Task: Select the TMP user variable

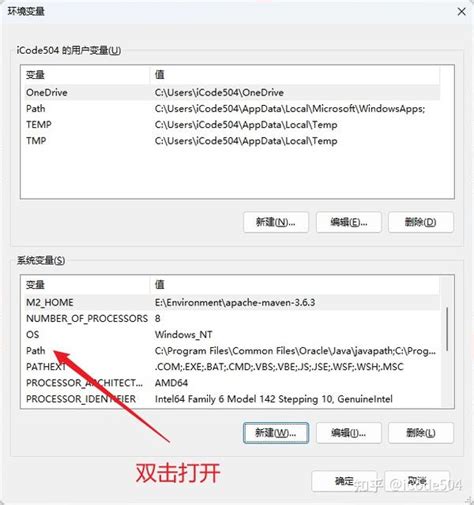Action: [230, 140]
